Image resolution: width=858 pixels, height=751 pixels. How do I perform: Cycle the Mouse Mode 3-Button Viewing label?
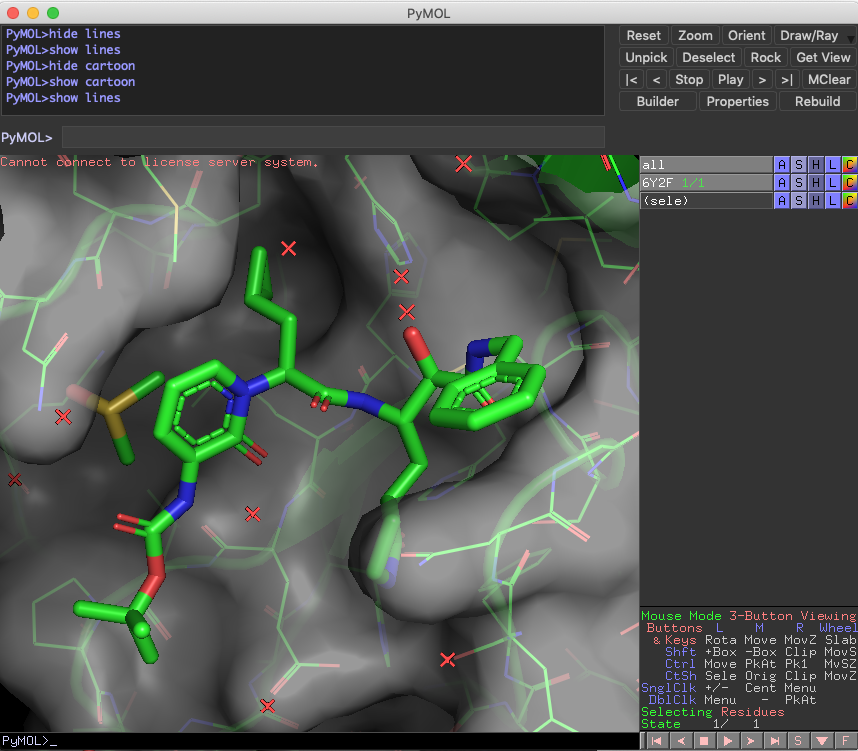(749, 616)
